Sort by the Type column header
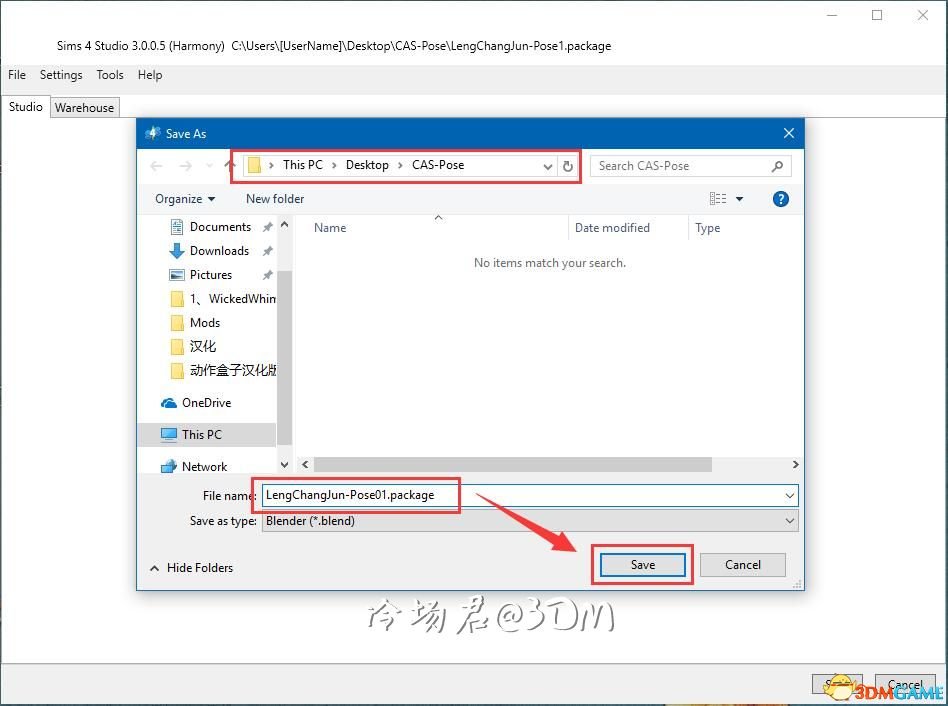948x706 pixels. pyautogui.click(x=707, y=228)
